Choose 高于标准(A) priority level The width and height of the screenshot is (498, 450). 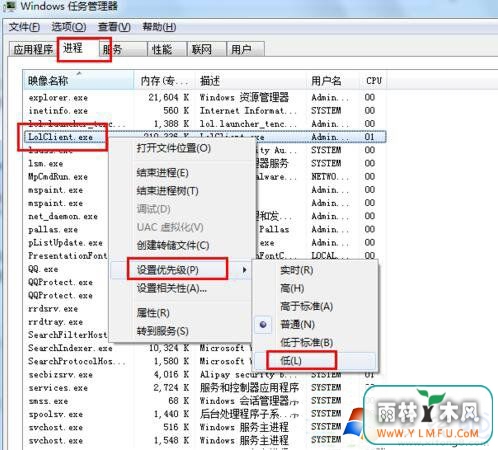click(x=307, y=306)
